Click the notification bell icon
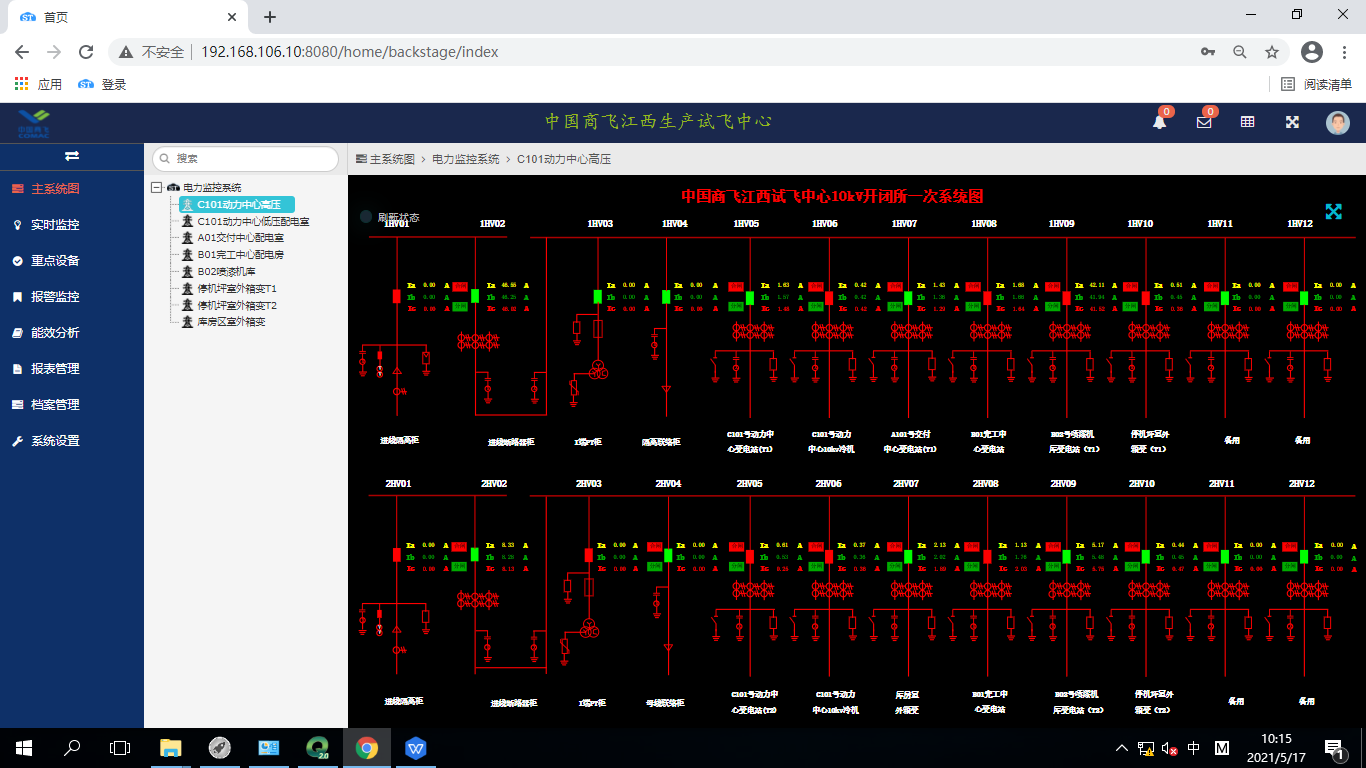 1160,122
